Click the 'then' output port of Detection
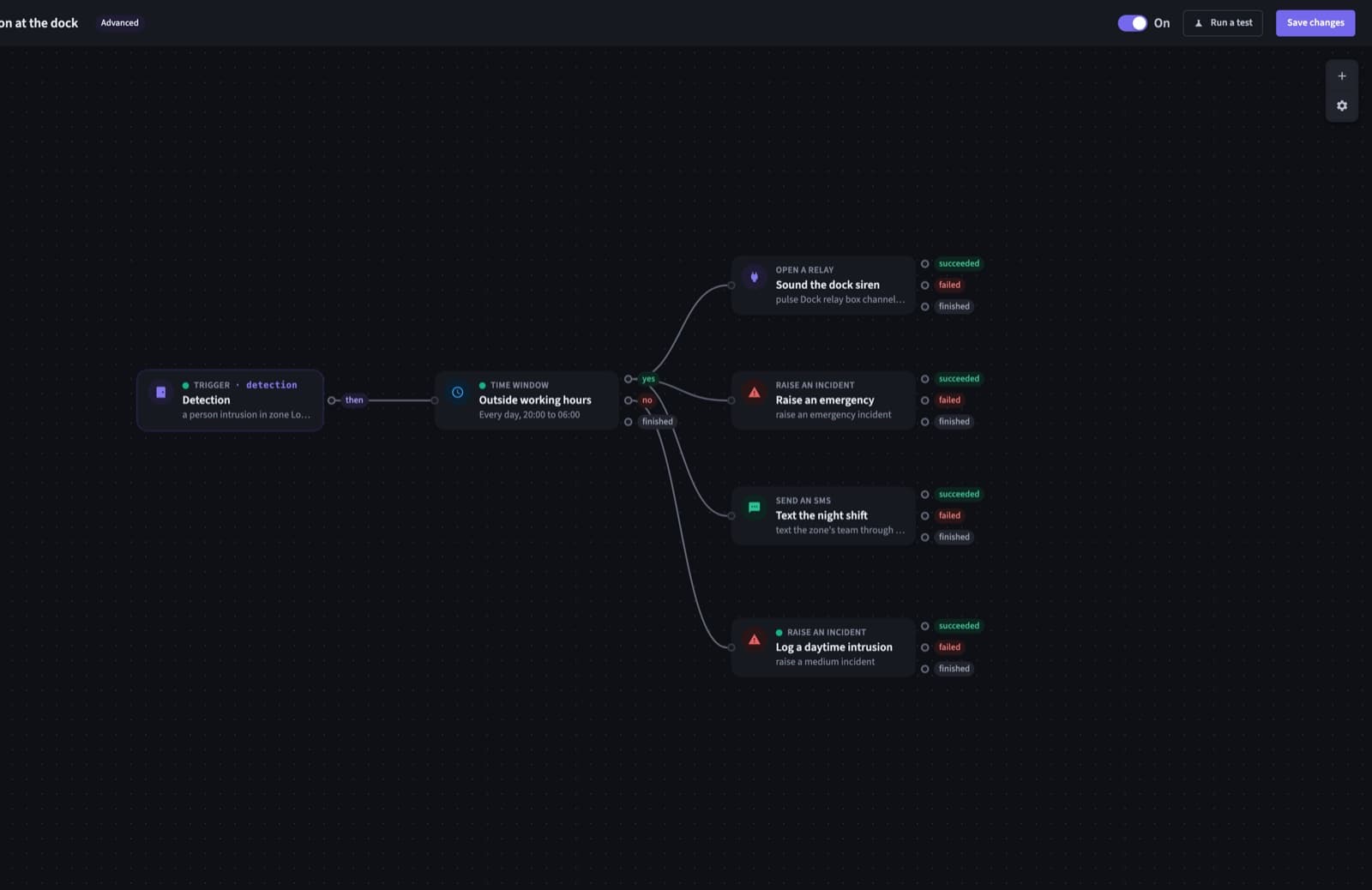Screen dimensions: 1372x890 (332, 400)
